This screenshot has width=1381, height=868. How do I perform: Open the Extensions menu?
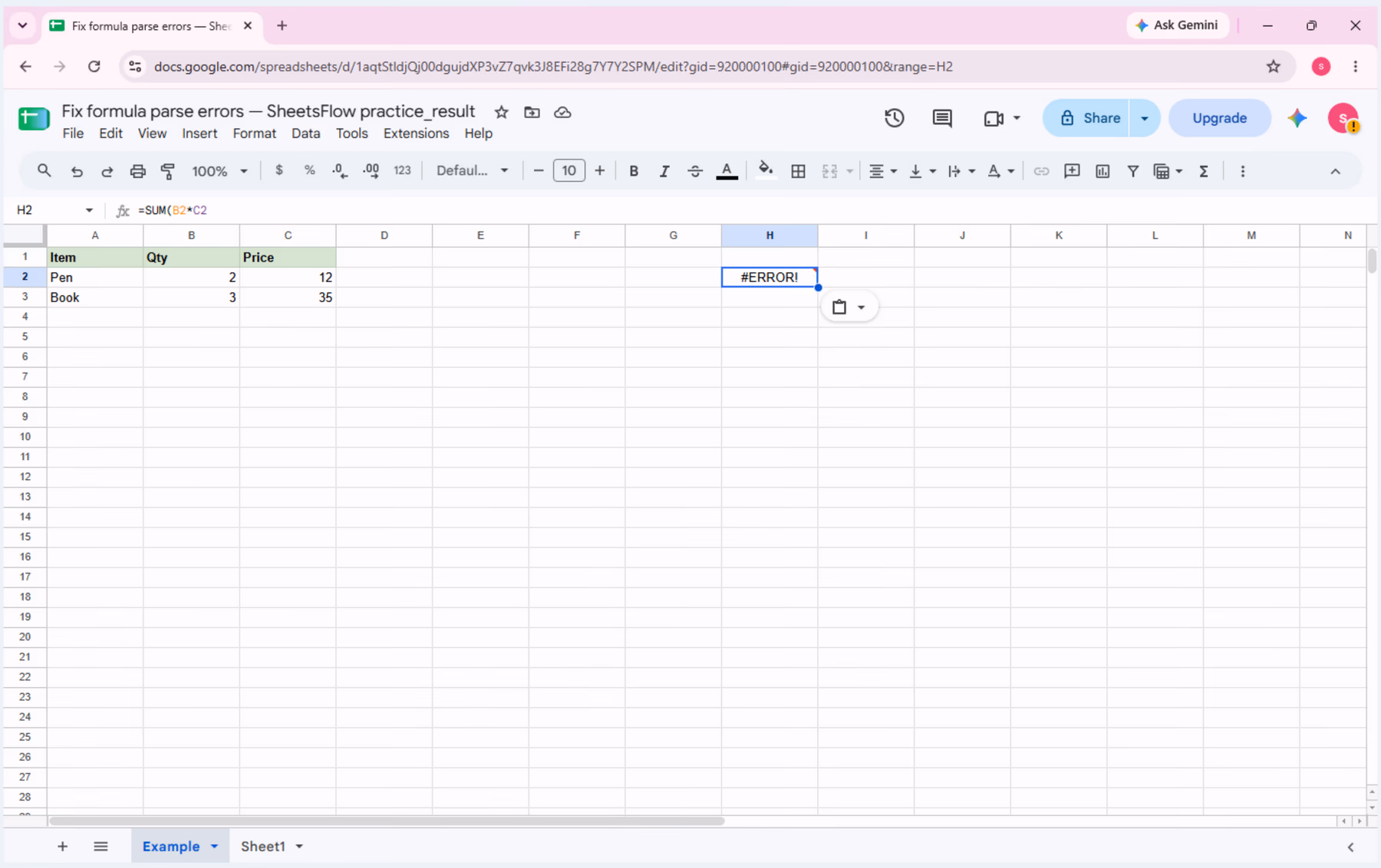point(416,133)
